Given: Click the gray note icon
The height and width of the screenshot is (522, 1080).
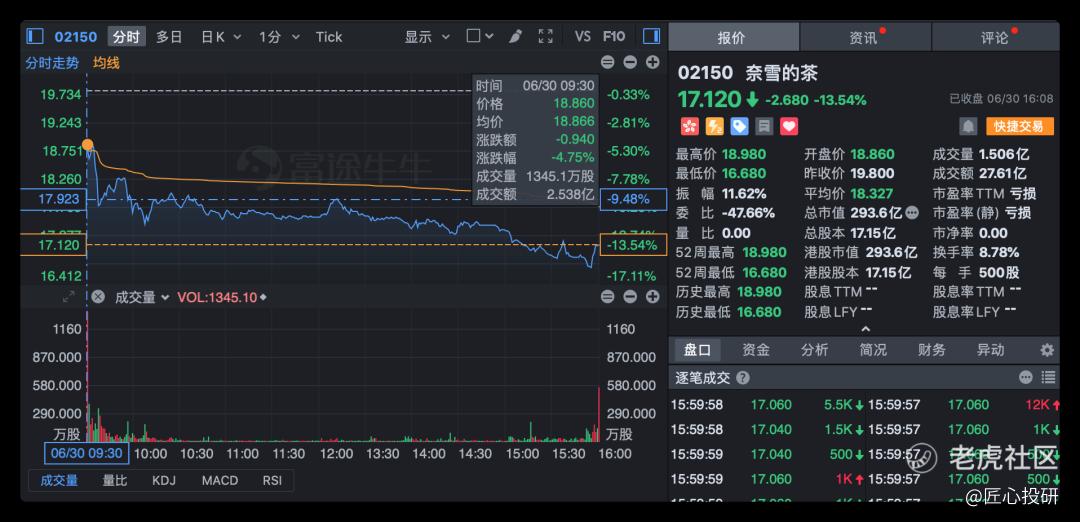Looking at the screenshot, I should pyautogui.click(x=764, y=126).
